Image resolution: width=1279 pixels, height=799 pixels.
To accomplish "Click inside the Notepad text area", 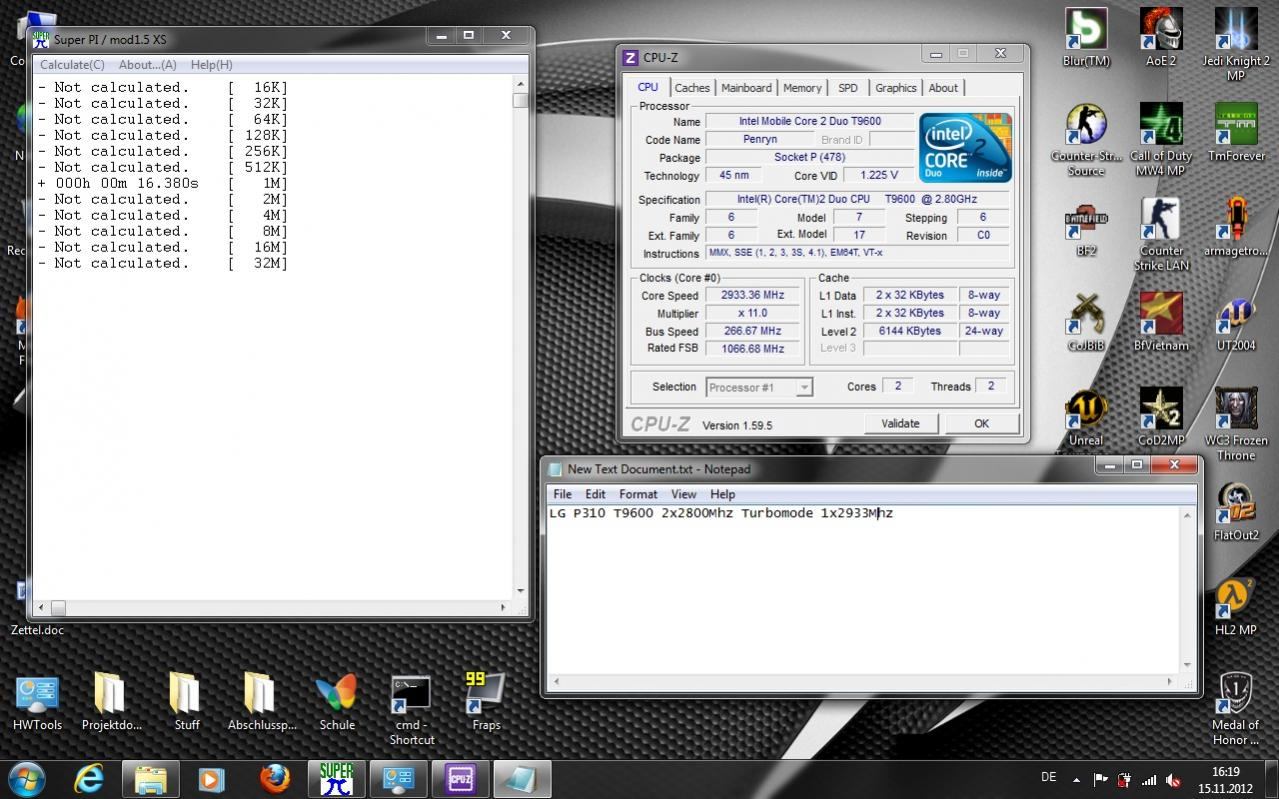I will coord(865,589).
